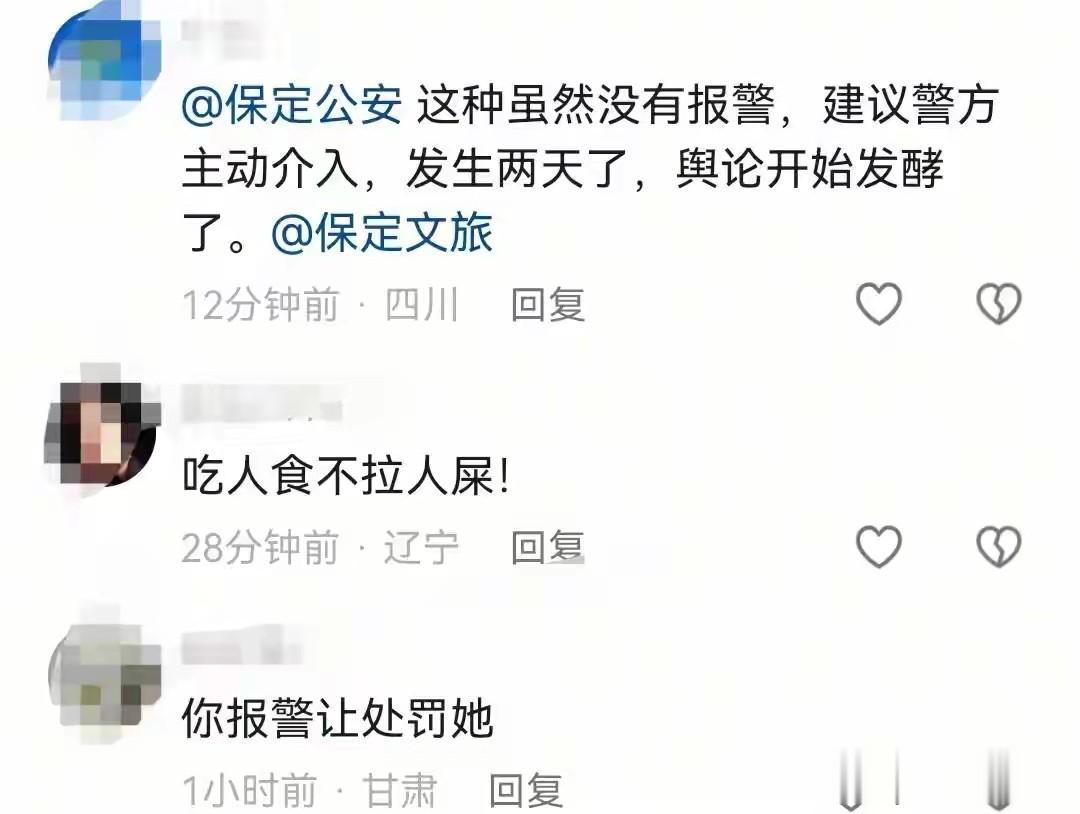Screen dimensions: 1080x814
Task: Like the 吃人食不拉人屎 comment
Action: (x=878, y=547)
